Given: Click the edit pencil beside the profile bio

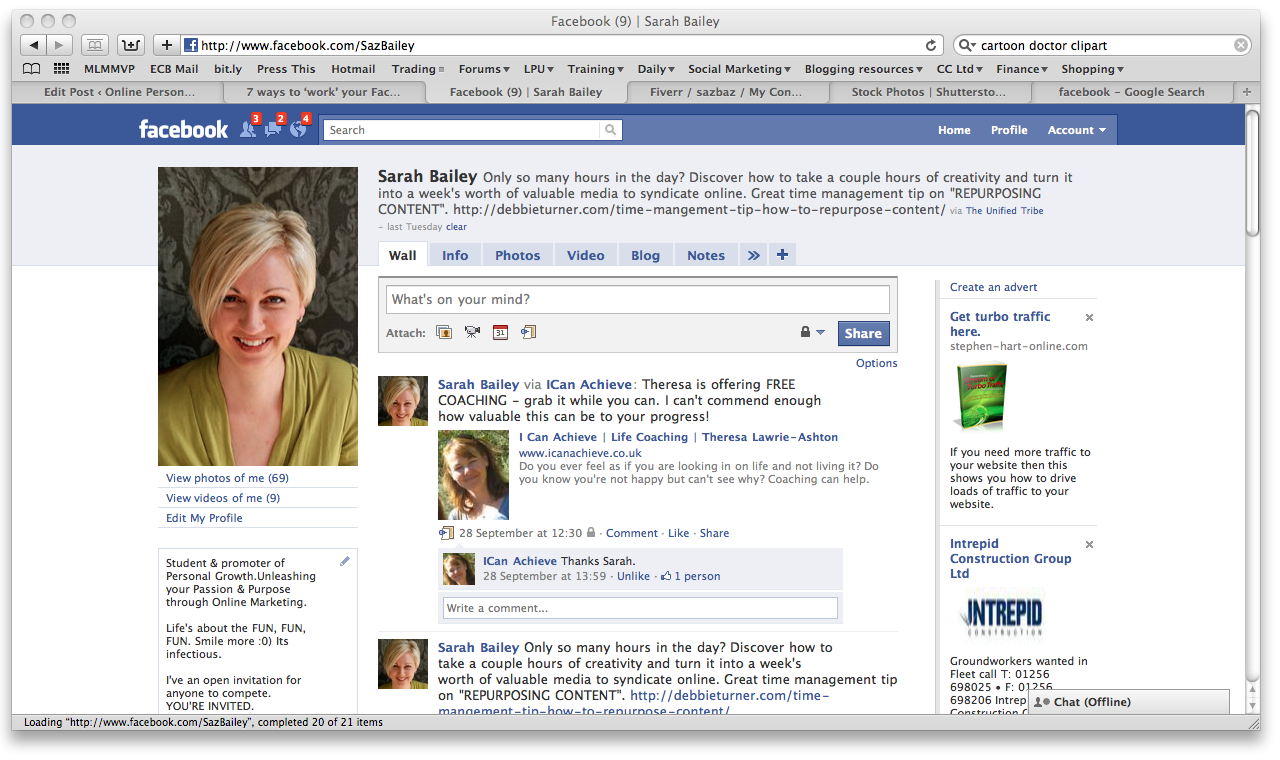Looking at the screenshot, I should point(344,561).
